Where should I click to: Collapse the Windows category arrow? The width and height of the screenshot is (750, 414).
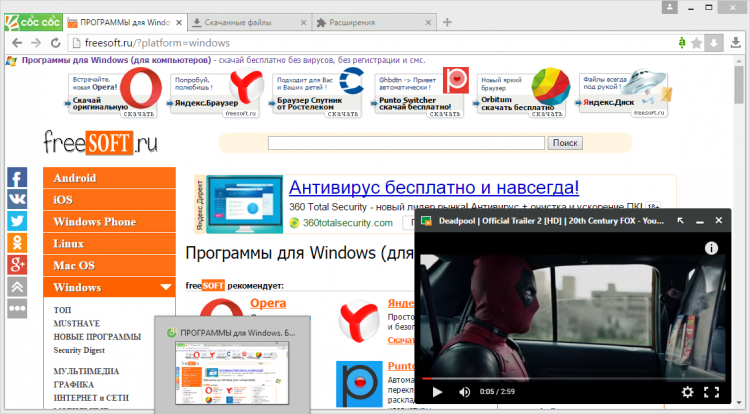[165, 287]
